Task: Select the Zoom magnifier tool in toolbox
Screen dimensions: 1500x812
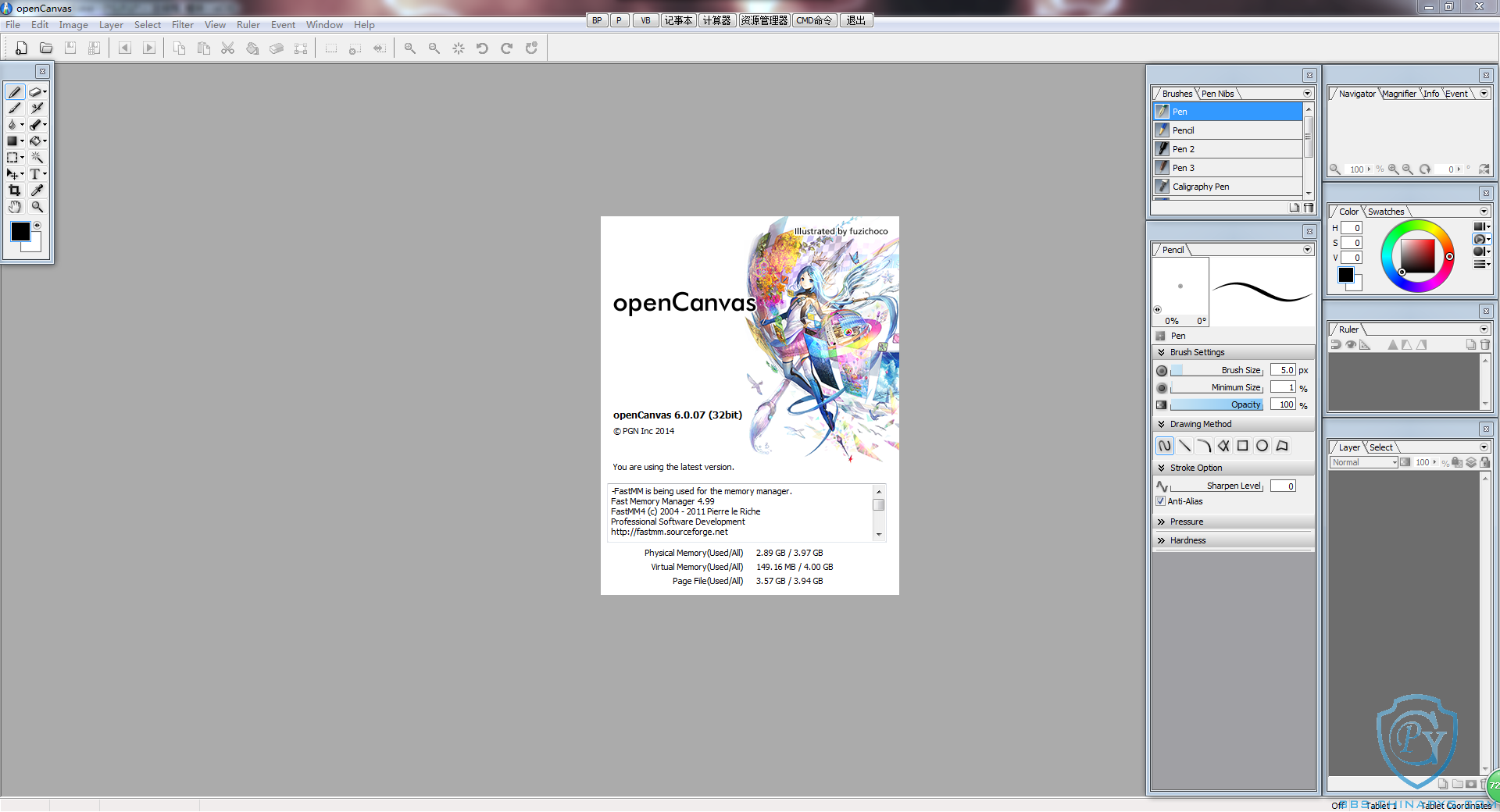Action: point(37,207)
